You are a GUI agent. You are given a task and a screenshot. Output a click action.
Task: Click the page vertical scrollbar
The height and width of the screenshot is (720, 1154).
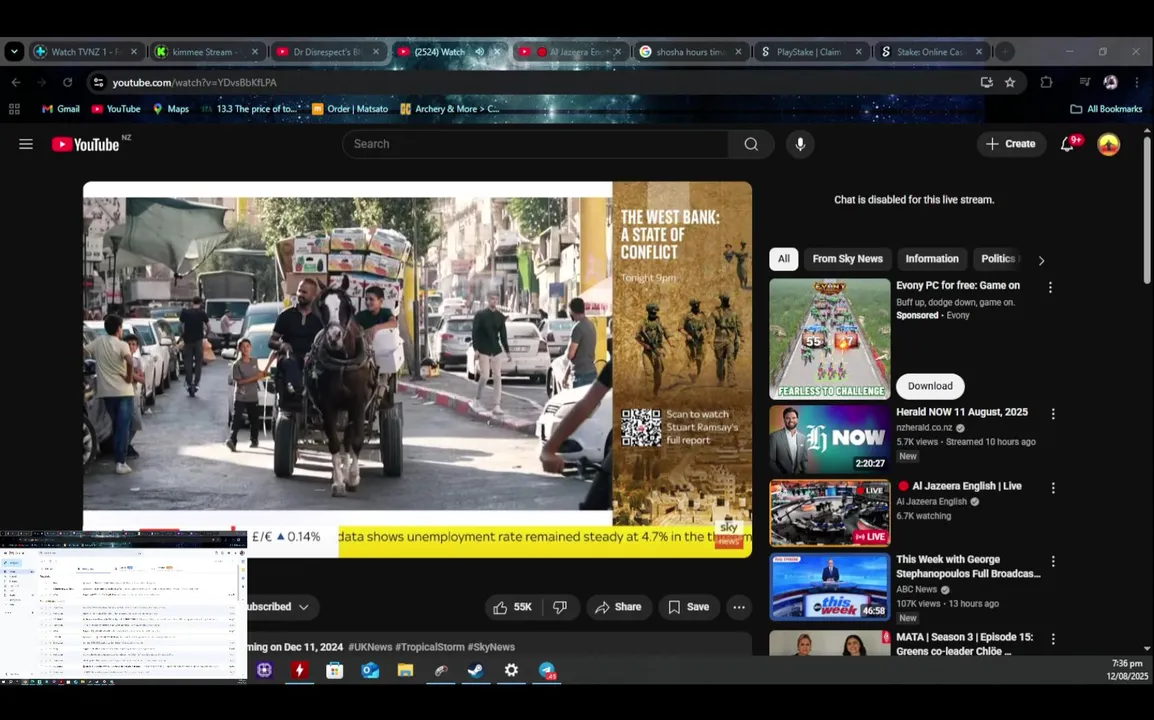point(1147,213)
